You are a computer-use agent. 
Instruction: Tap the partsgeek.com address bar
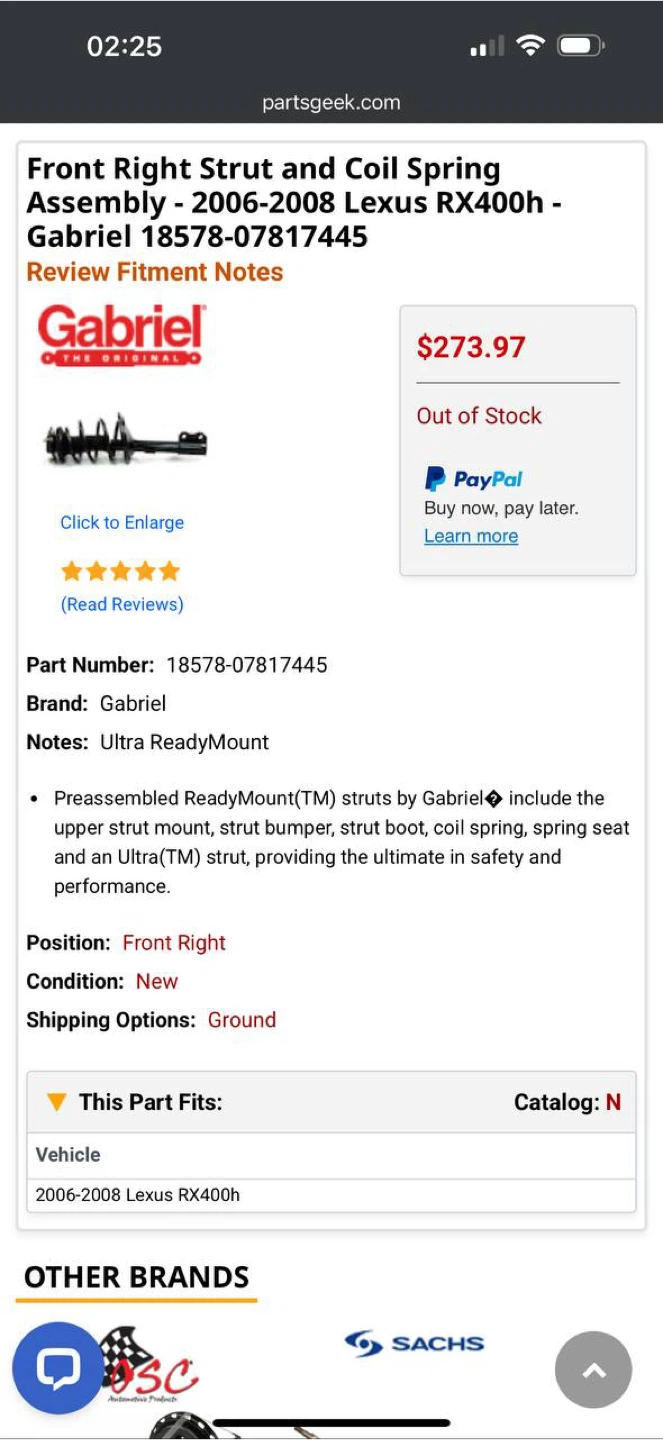point(331,102)
